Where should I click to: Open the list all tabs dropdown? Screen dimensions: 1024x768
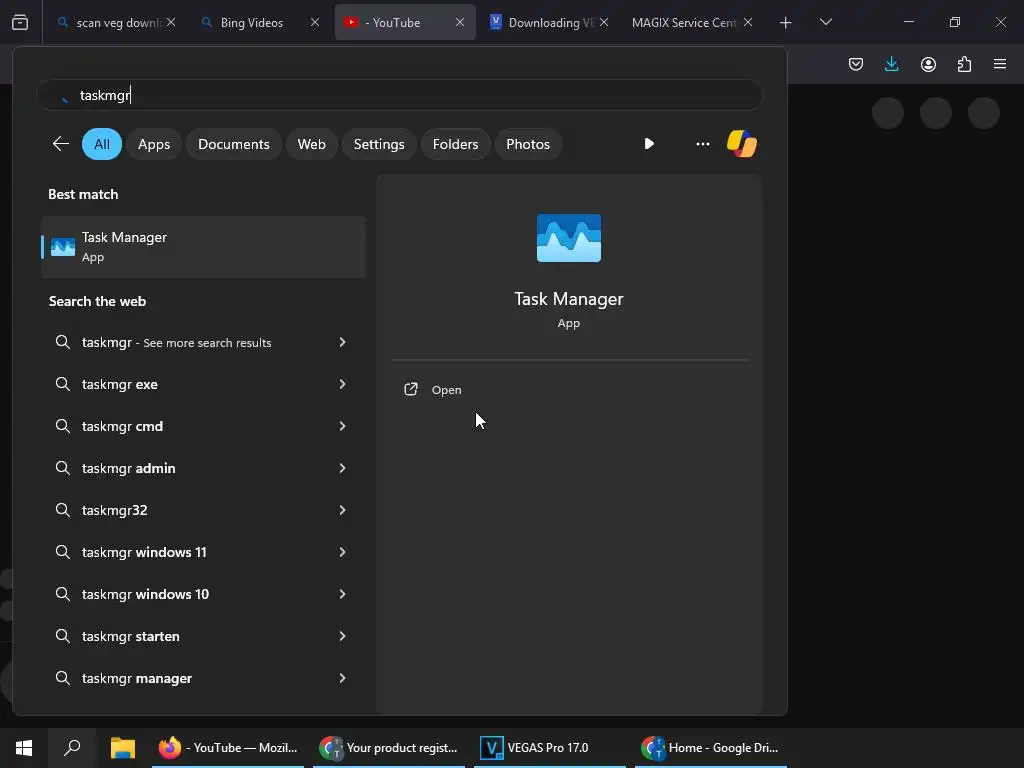(x=825, y=22)
